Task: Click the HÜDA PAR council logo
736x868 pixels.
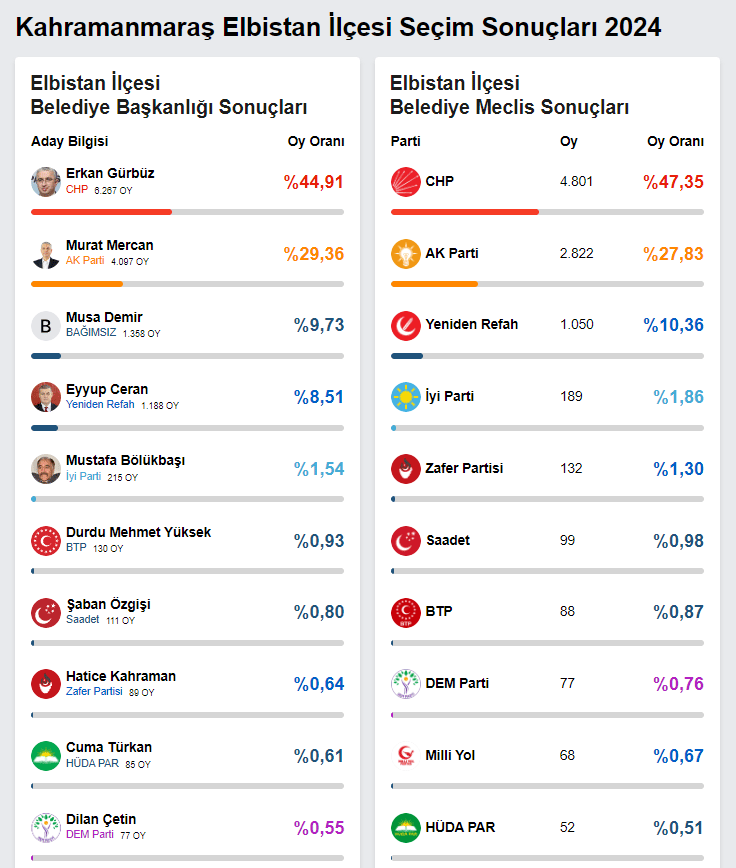Action: 406,828
